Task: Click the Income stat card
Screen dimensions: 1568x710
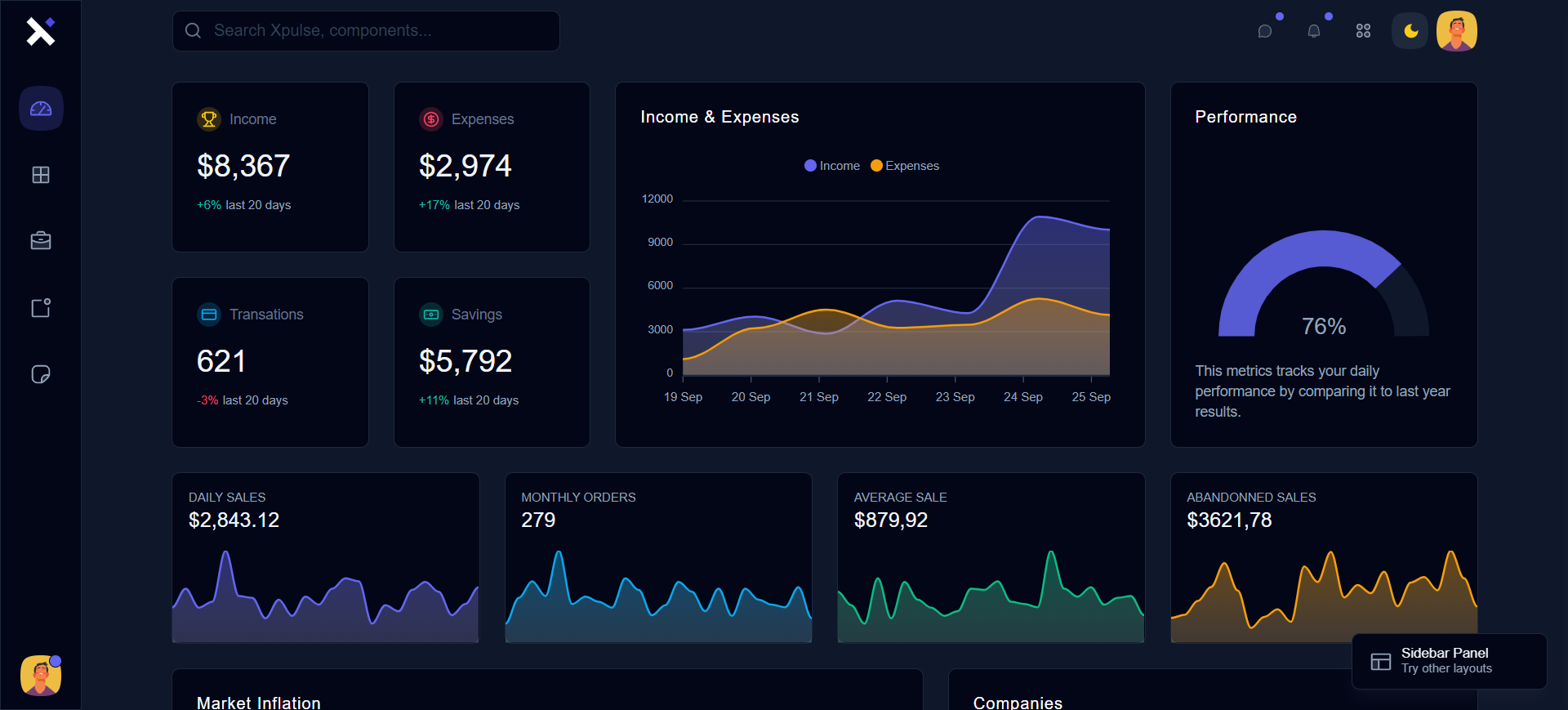Action: click(270, 167)
